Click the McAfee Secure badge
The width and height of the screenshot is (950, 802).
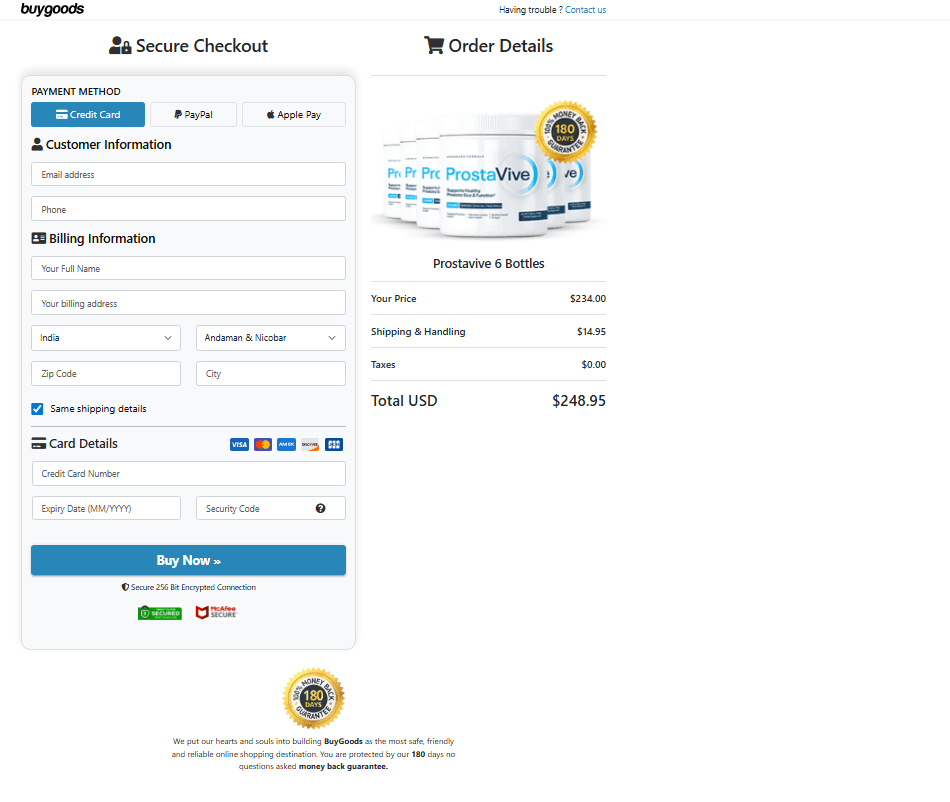point(215,612)
